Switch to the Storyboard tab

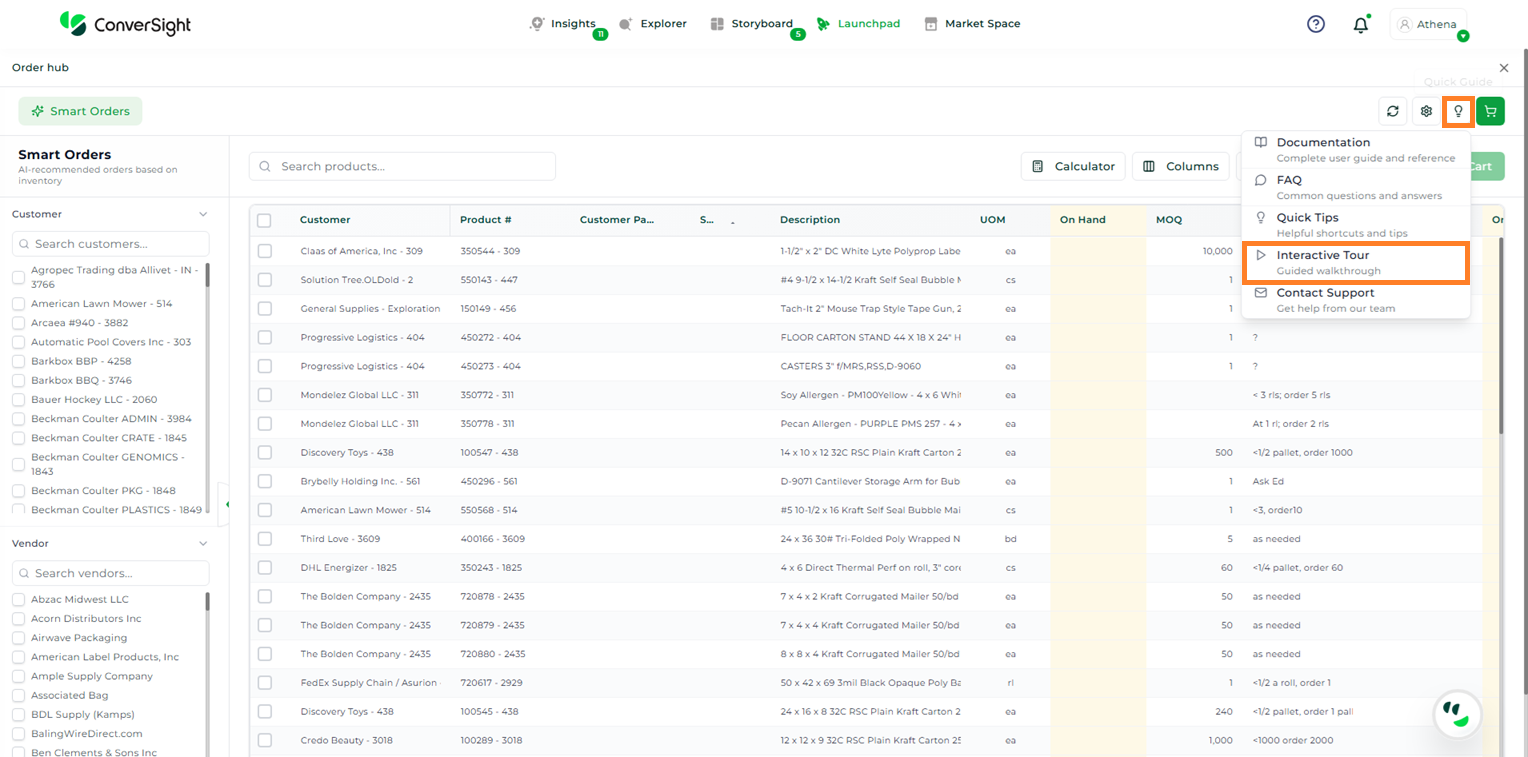[x=752, y=24]
